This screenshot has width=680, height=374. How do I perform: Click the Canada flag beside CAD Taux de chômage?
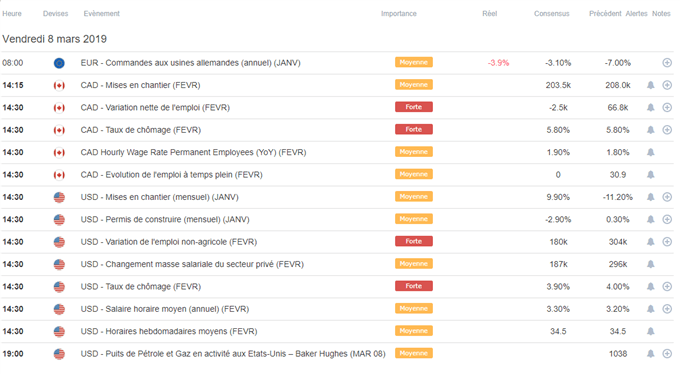tap(59, 130)
